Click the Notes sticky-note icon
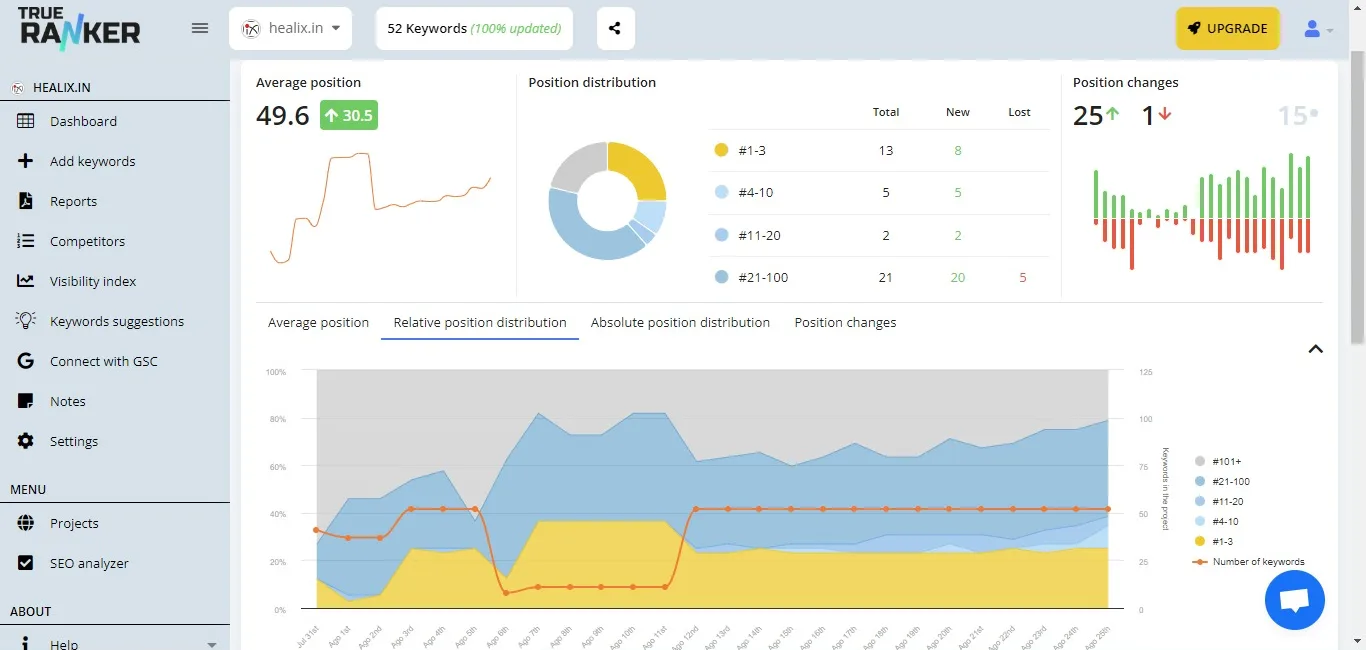1366x650 pixels. point(26,401)
